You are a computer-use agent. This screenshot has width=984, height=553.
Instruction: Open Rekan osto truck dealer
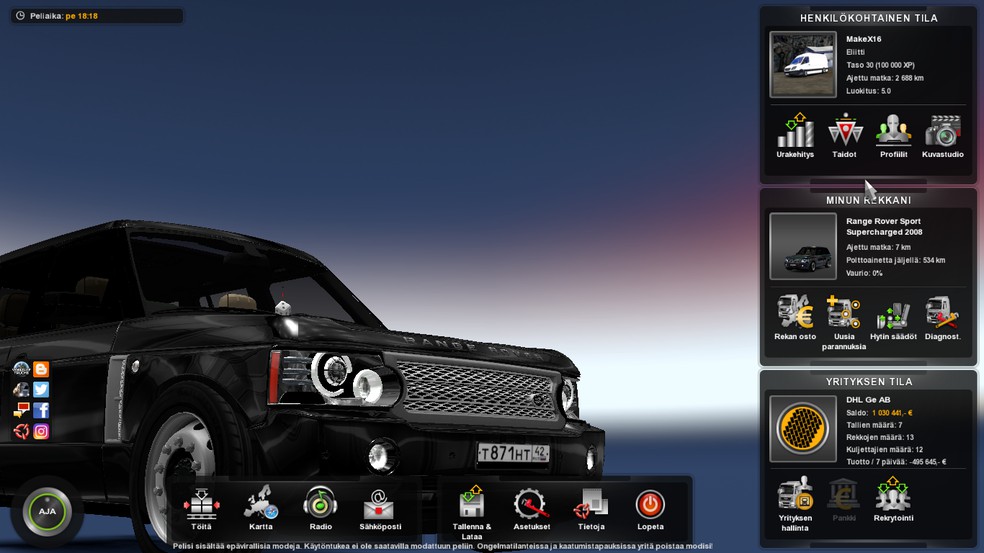pyautogui.click(x=795, y=316)
